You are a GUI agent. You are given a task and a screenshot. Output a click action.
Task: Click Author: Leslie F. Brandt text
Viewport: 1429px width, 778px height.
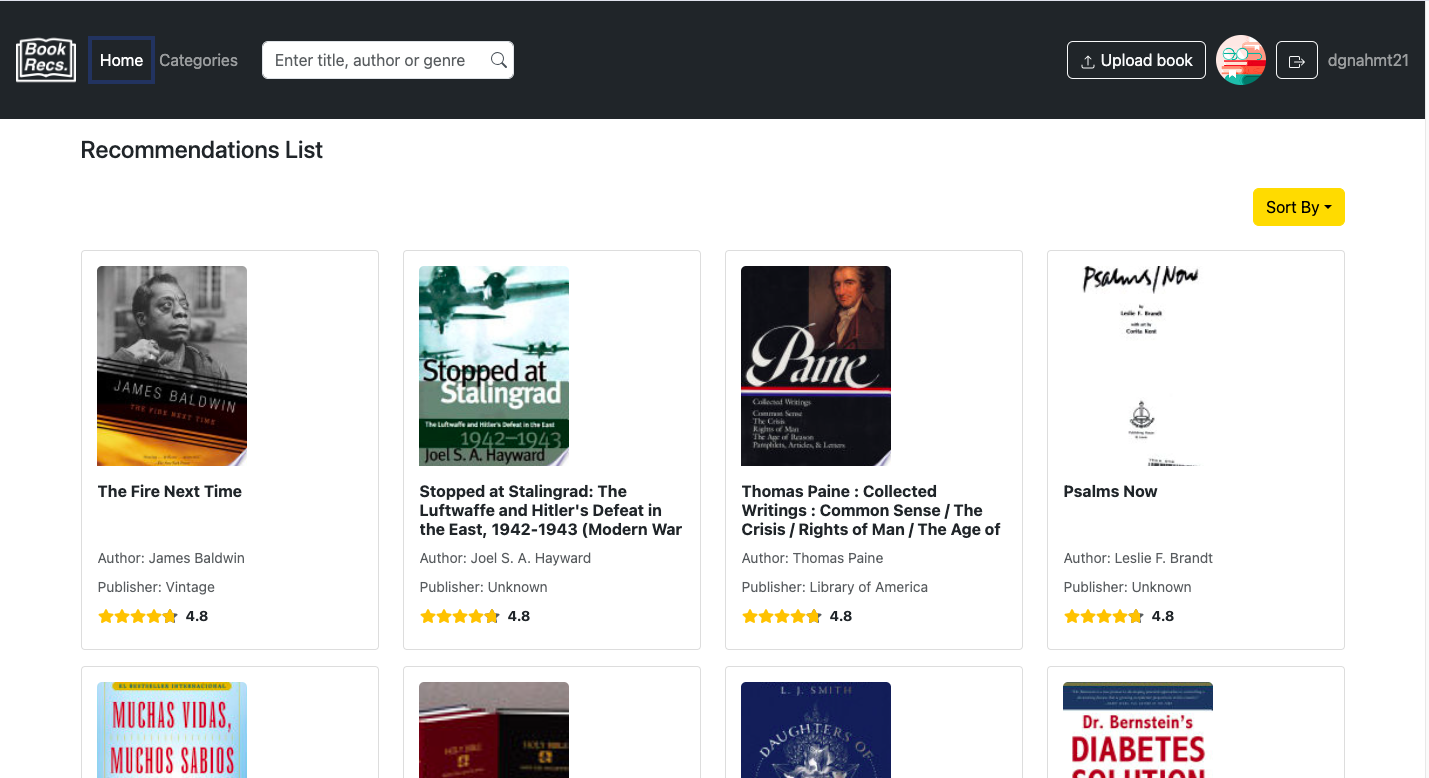(x=1138, y=558)
